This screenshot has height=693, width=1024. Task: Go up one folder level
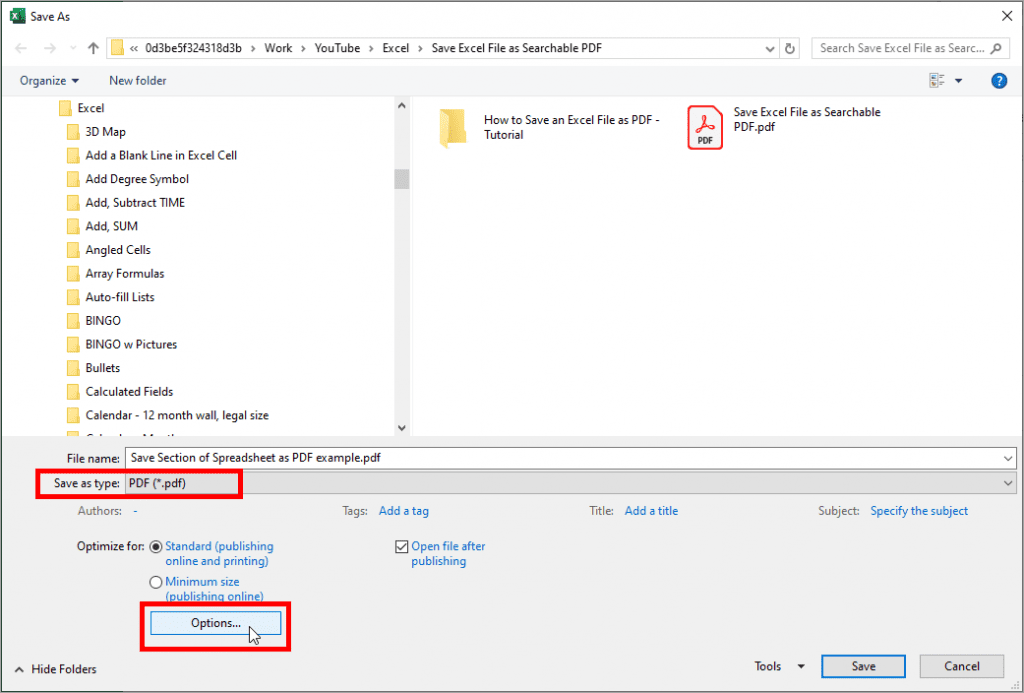tap(93, 48)
